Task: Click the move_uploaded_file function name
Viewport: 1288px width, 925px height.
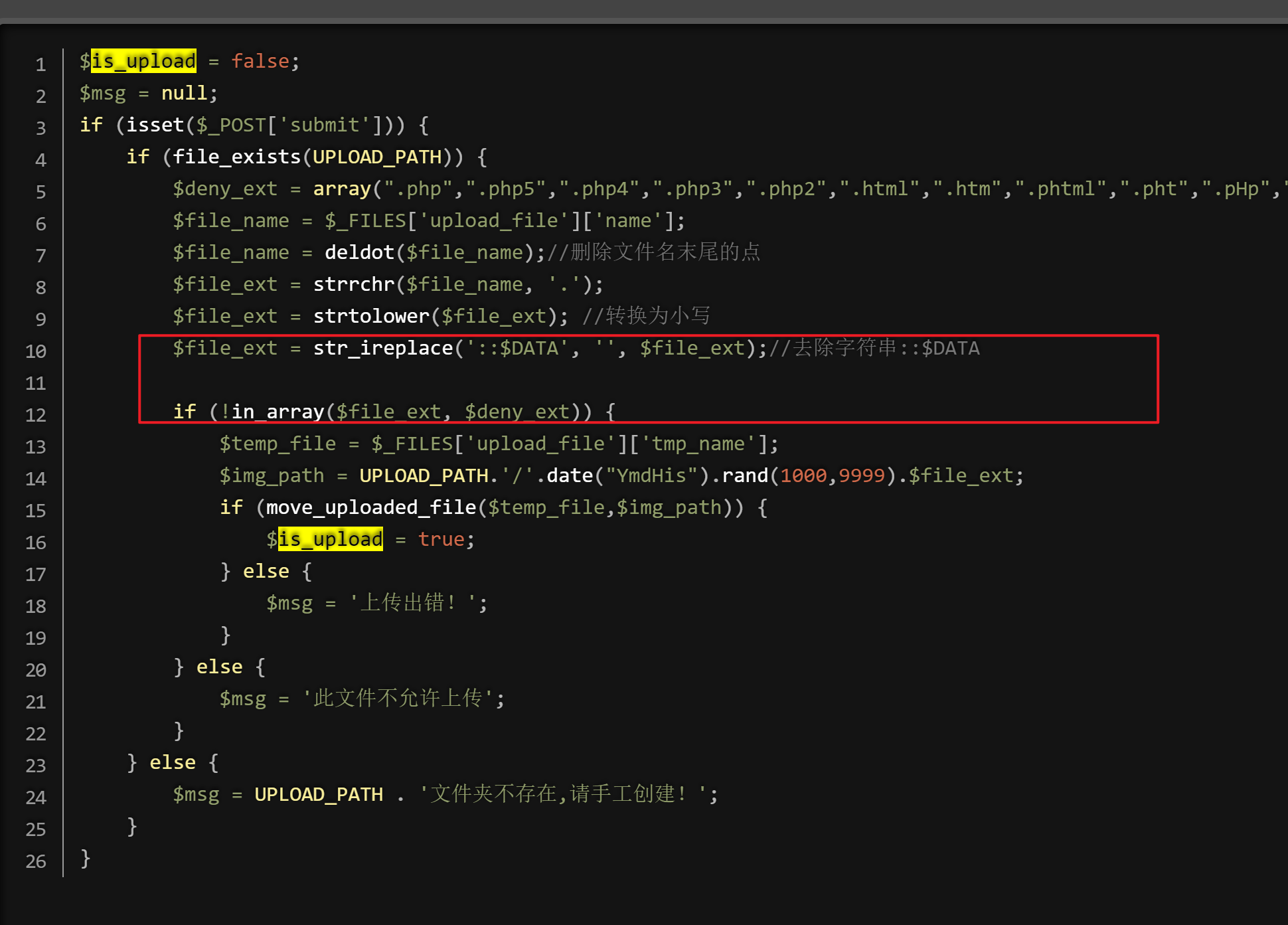Action: [370, 507]
